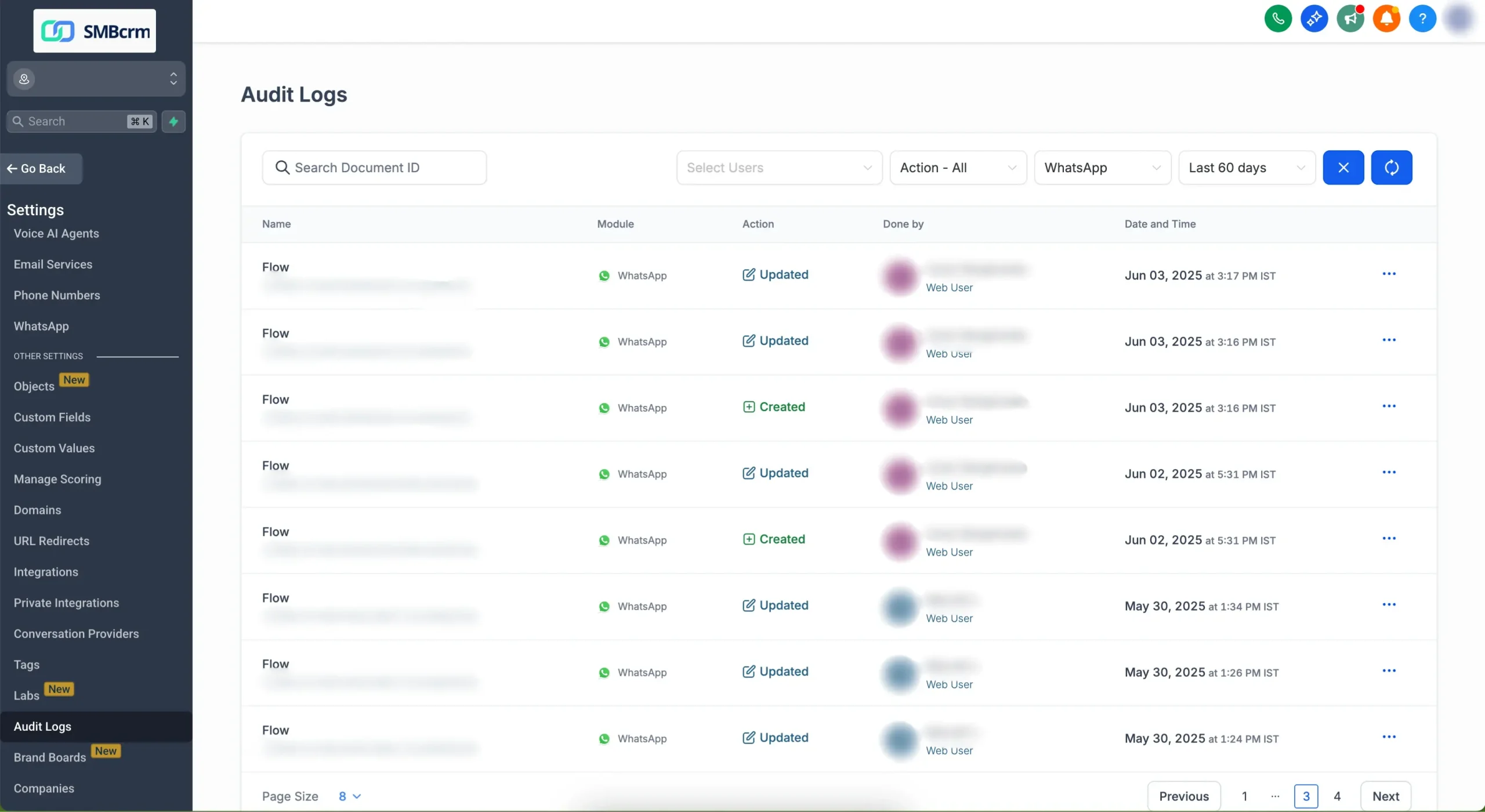Click the user avatar in the May 30 1:26 PM row
Viewport: 1485px width, 812px height.
[900, 675]
